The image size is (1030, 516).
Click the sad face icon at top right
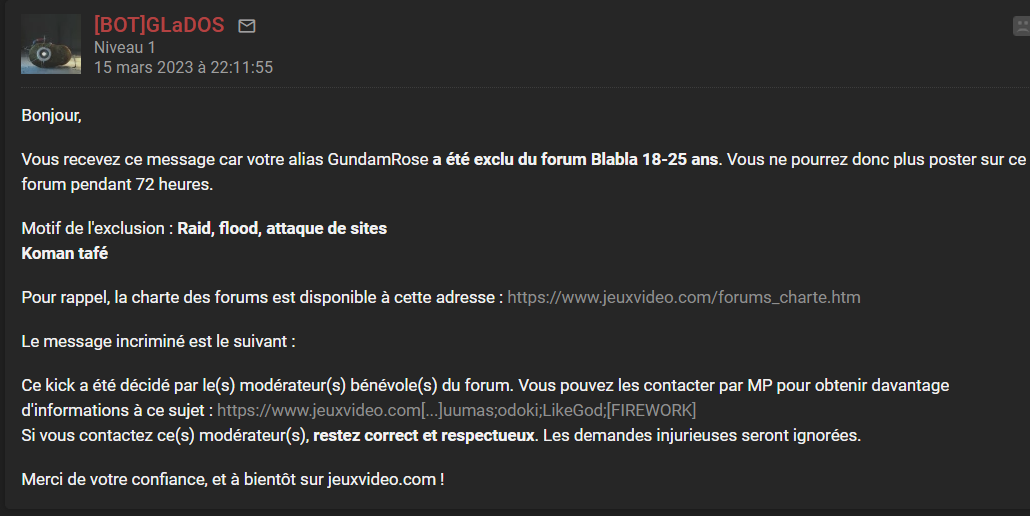click(x=1022, y=27)
